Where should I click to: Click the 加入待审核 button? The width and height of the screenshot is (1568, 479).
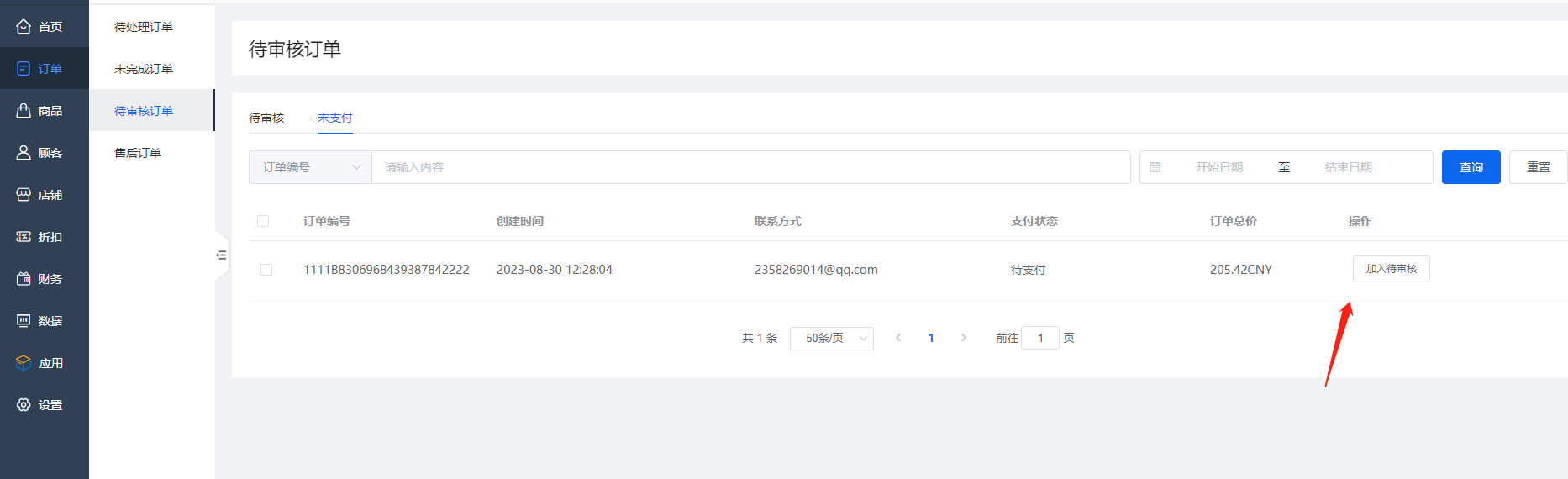tap(1392, 269)
